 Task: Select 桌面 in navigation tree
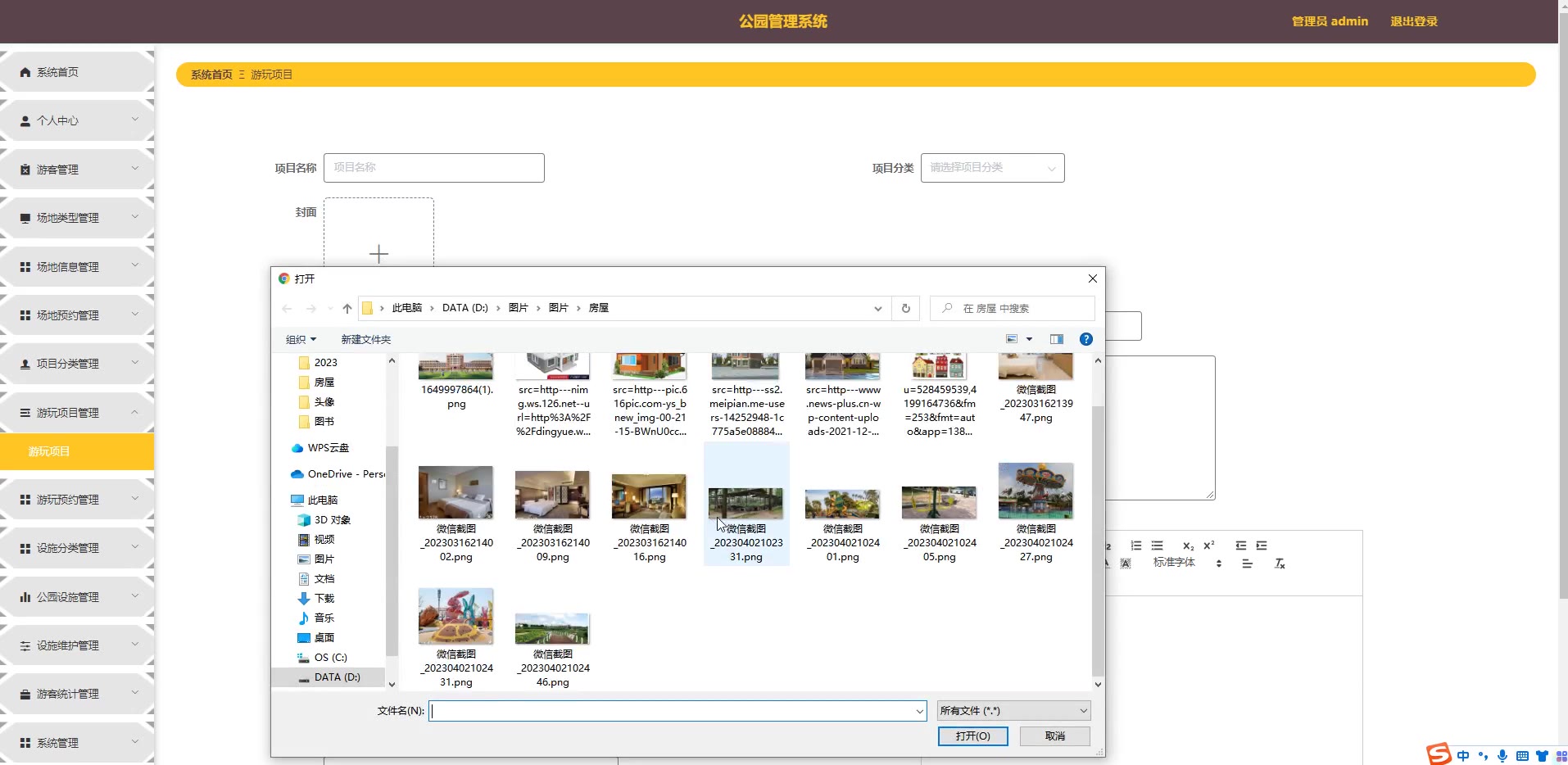point(324,638)
